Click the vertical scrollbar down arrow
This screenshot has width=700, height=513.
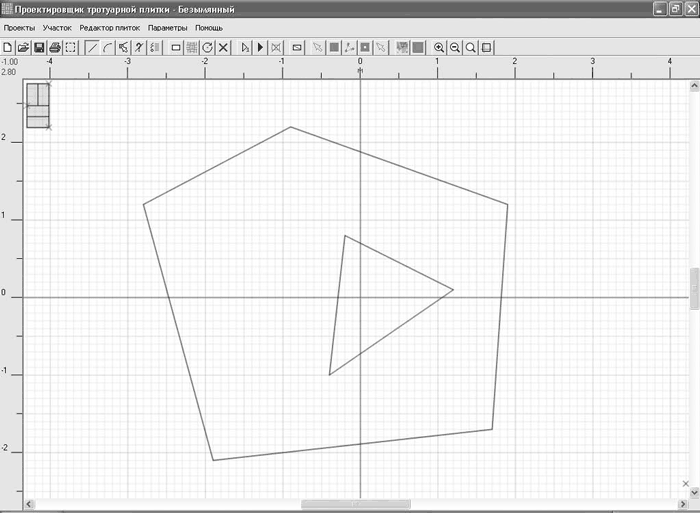tap(694, 492)
